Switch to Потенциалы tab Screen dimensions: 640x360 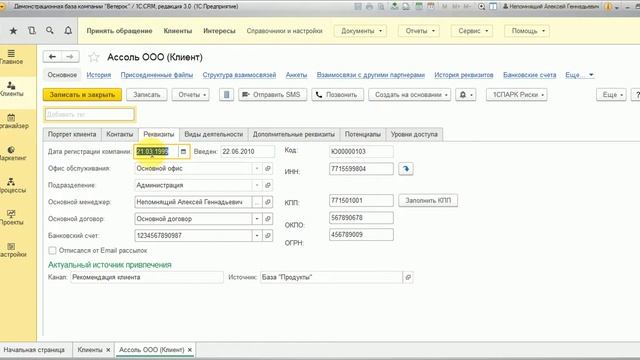[x=362, y=134]
